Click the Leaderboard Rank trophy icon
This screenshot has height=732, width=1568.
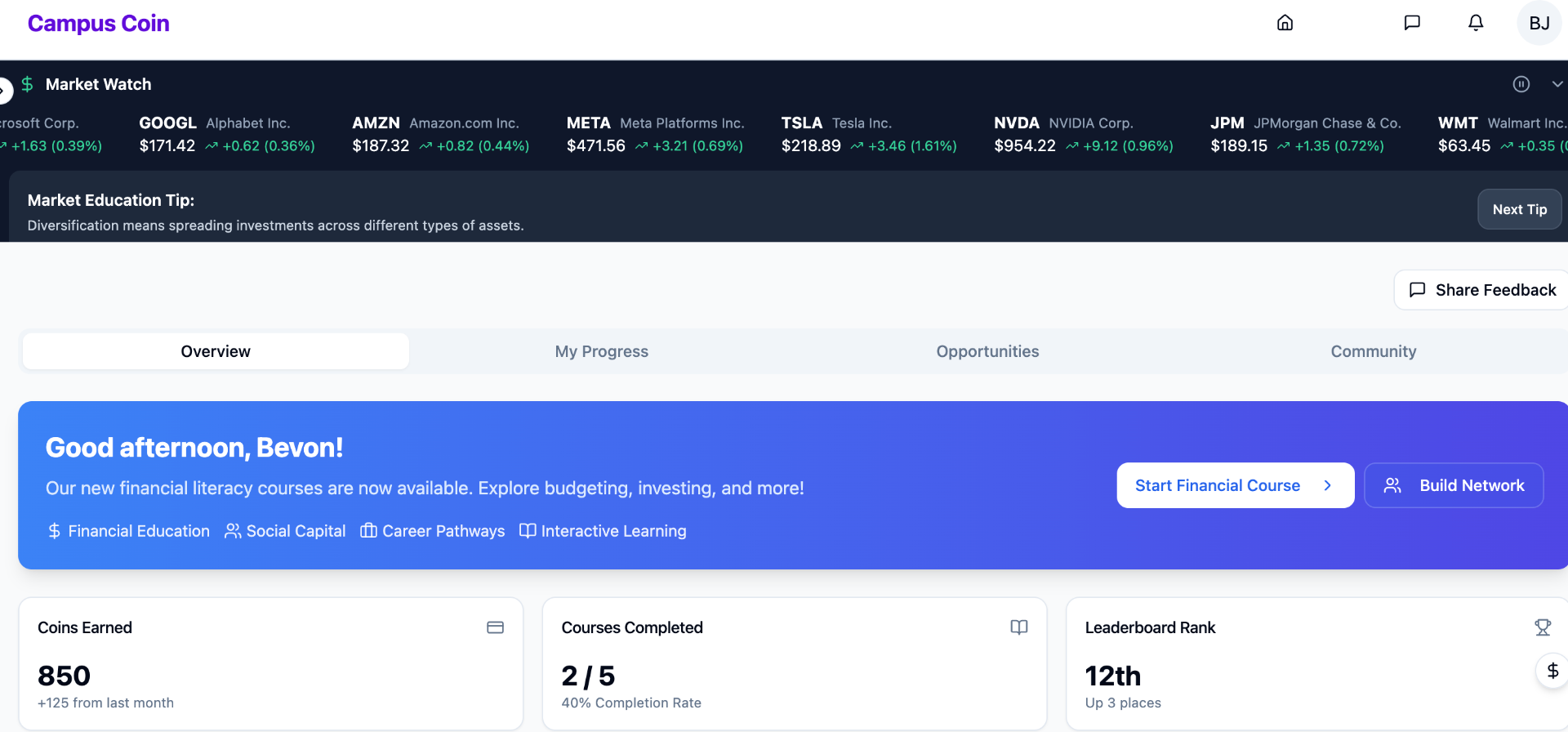click(x=1542, y=627)
